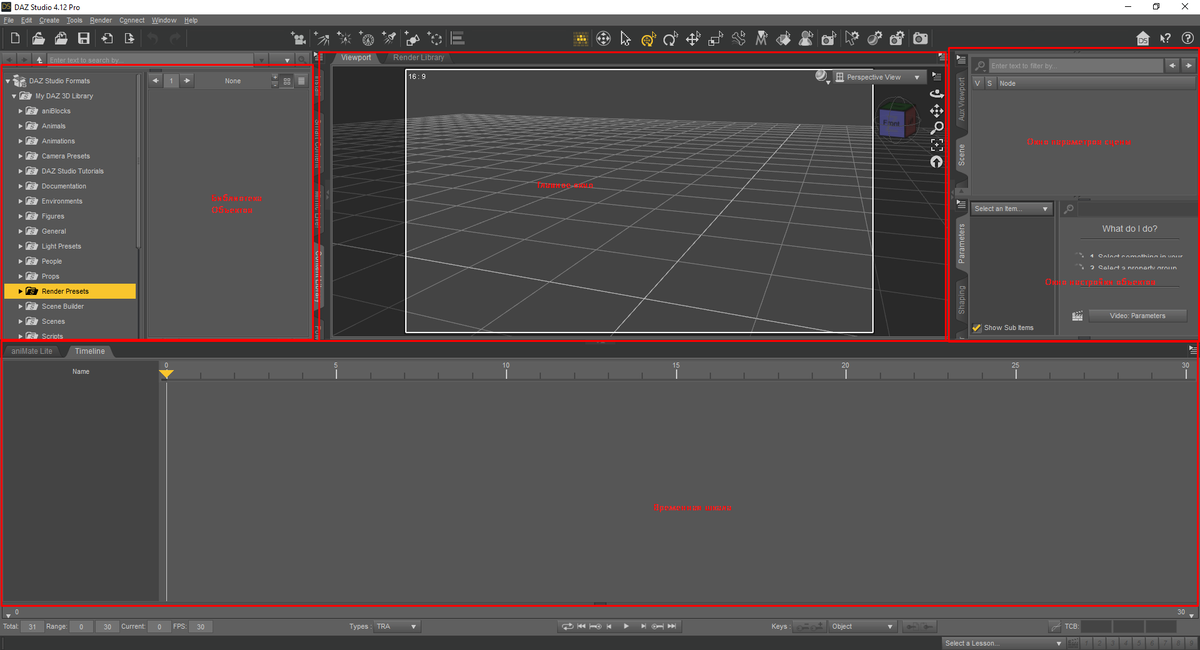Screen dimensions: 1200x650
Task: Expand the Render Presets folder
Action: [21, 291]
